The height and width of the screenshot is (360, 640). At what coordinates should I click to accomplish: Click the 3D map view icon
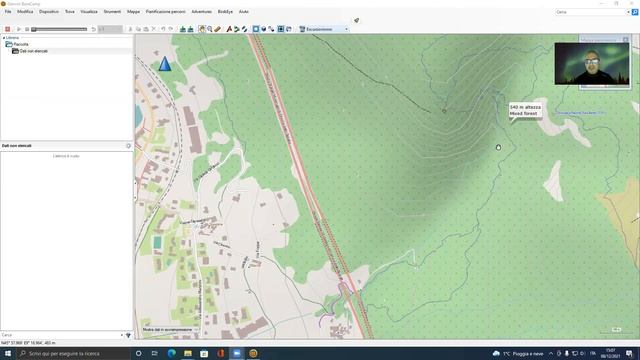(x=264, y=29)
